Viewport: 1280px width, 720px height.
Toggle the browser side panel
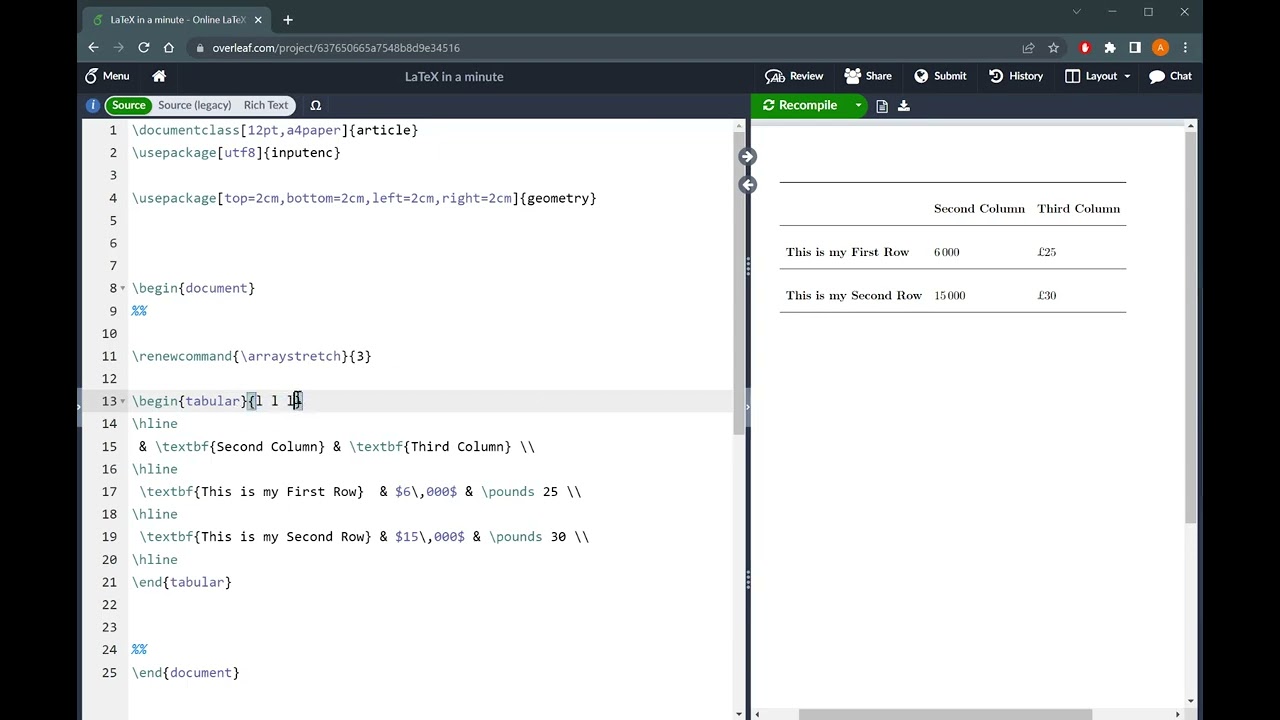(1135, 47)
